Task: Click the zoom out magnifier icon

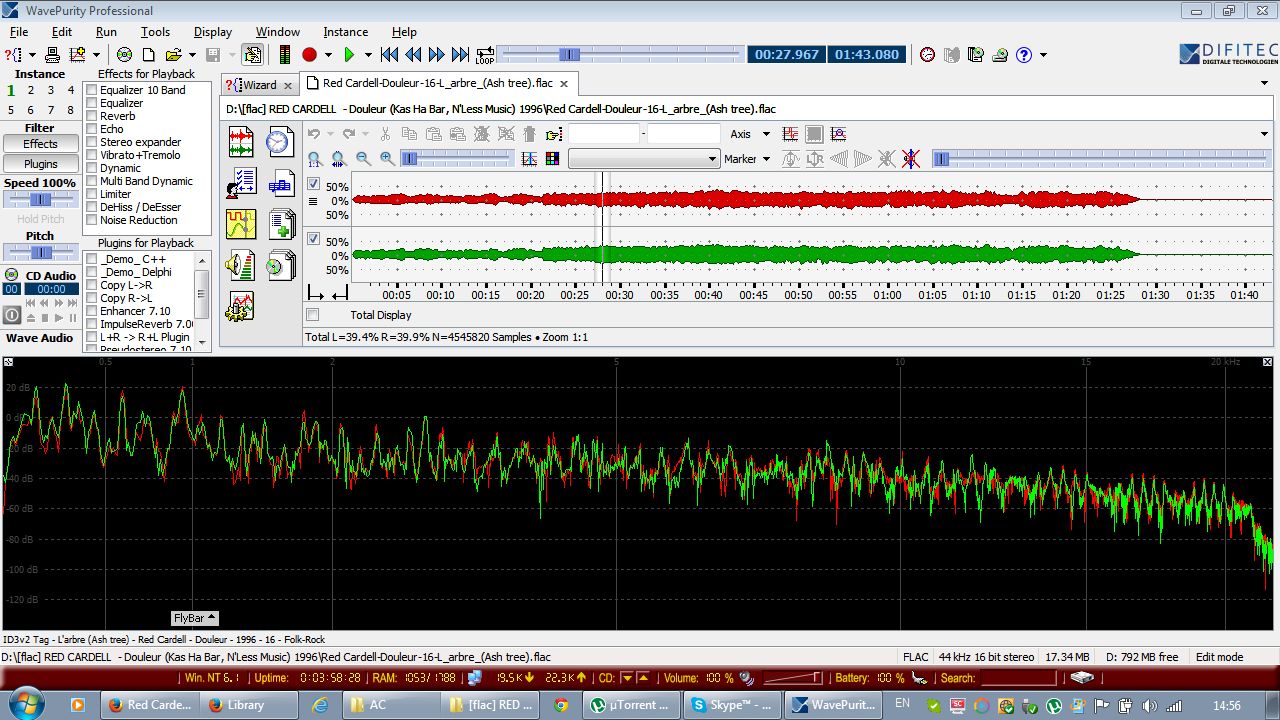Action: [363, 159]
